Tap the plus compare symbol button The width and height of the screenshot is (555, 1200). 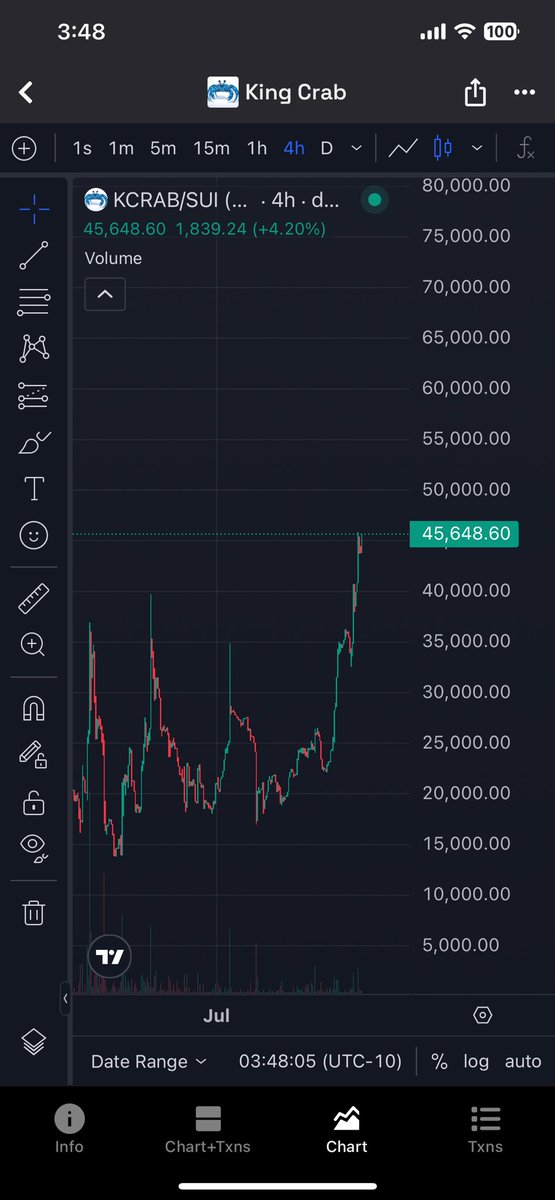(x=24, y=149)
